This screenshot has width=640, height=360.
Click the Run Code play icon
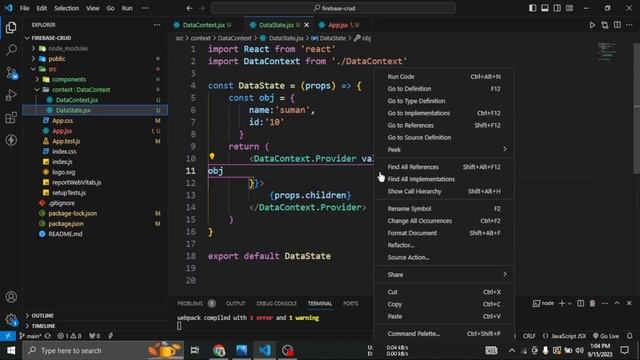click(x=592, y=25)
